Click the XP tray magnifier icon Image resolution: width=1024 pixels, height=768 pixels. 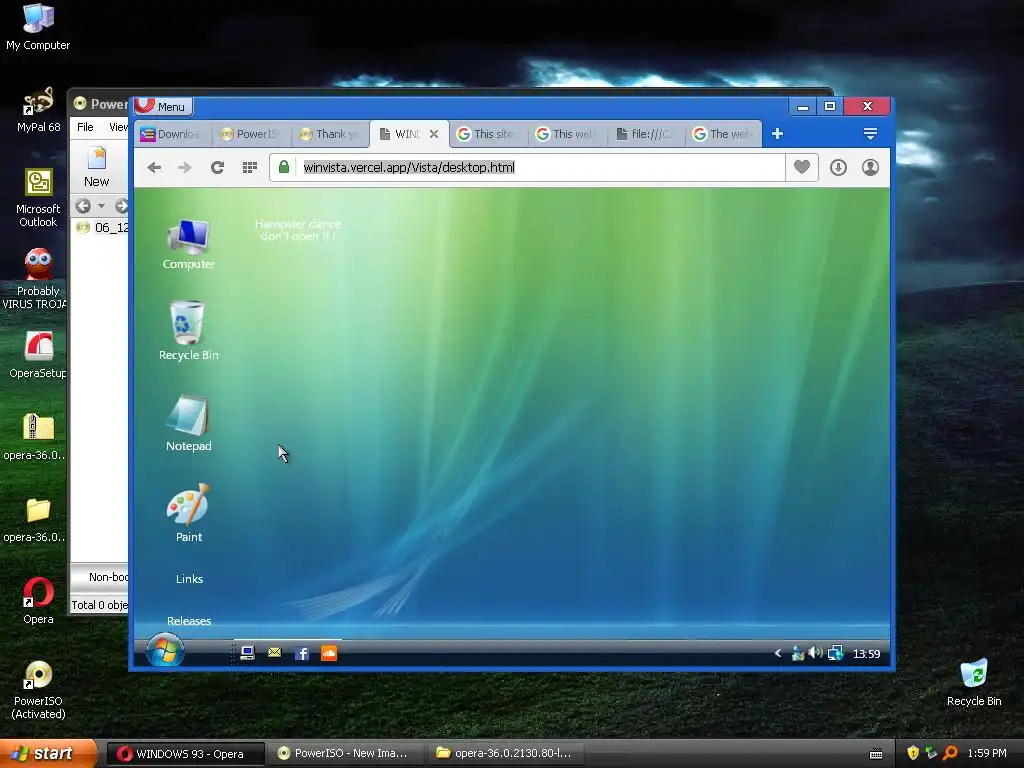pyautogui.click(x=950, y=754)
